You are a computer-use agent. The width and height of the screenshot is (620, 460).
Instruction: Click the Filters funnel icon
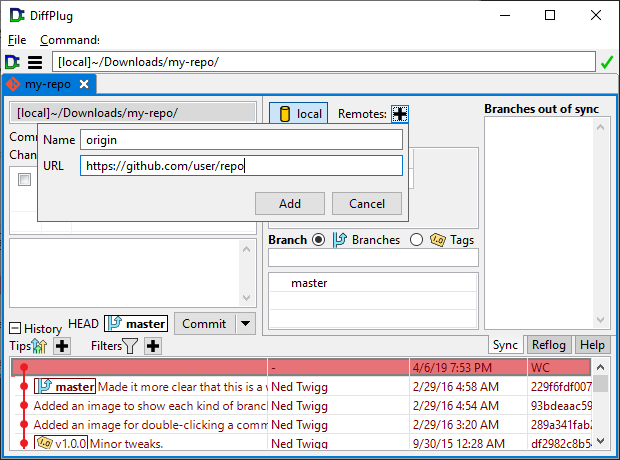coord(130,346)
